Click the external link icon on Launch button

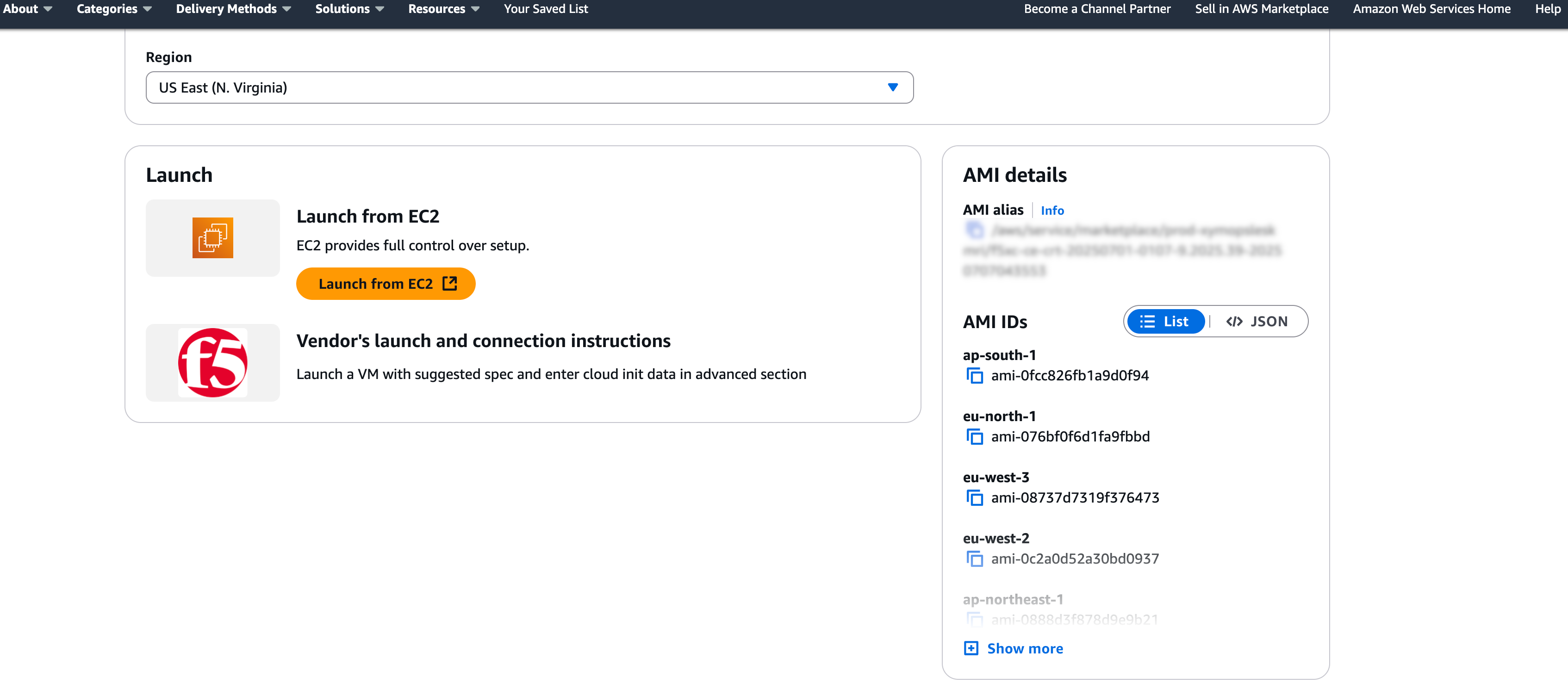pyautogui.click(x=450, y=283)
